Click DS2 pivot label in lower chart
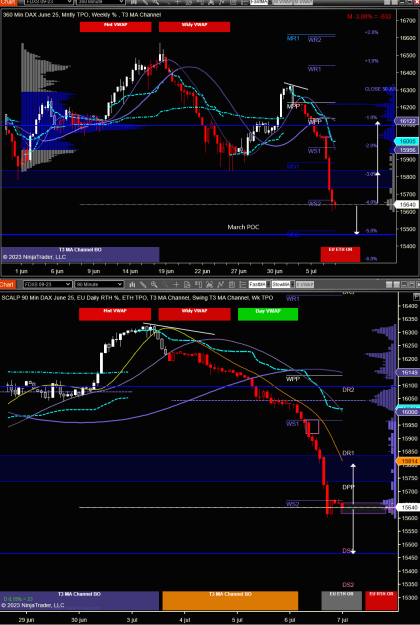 [348, 585]
